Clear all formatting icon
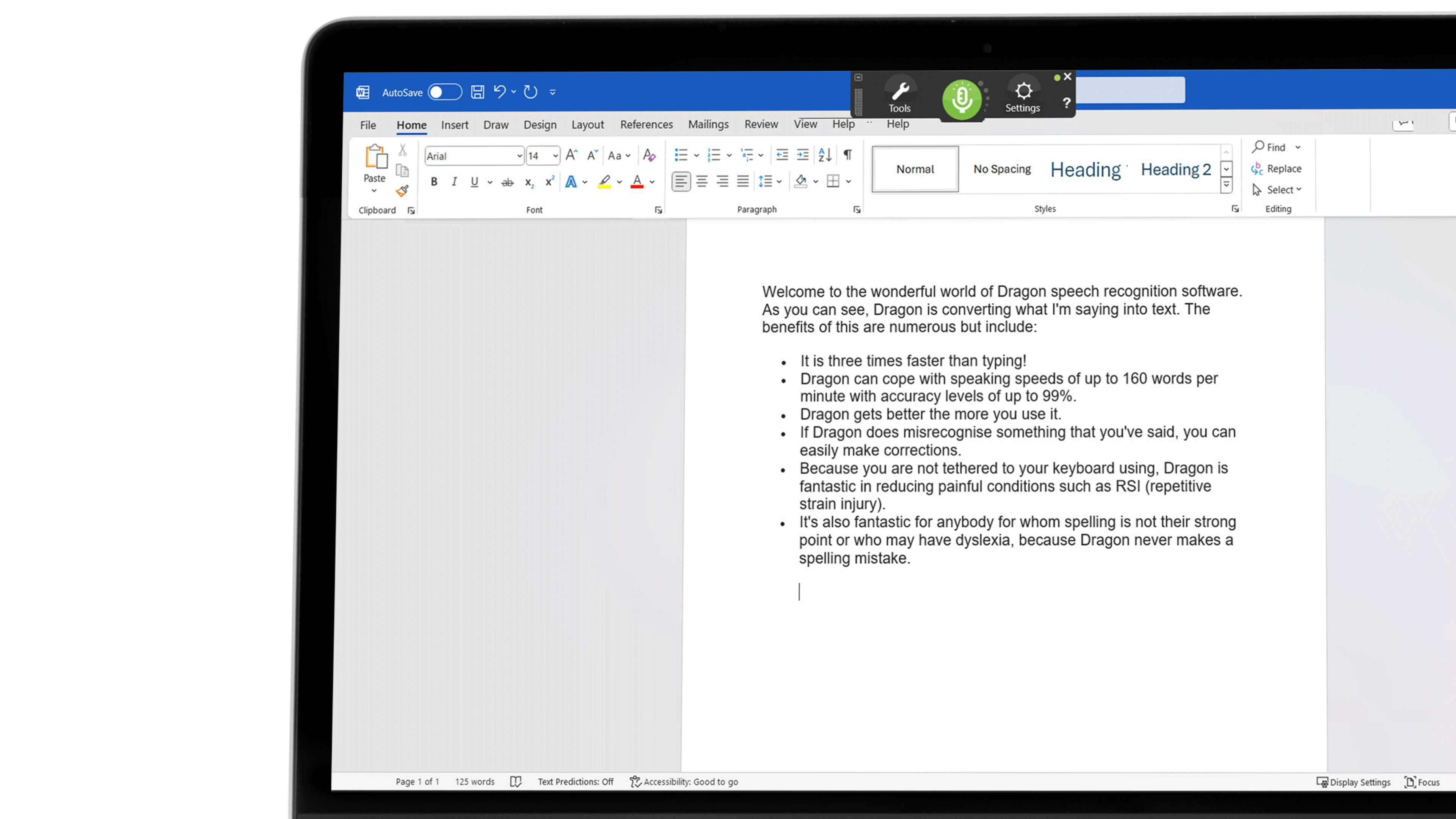The image size is (1456, 819). 649,155
